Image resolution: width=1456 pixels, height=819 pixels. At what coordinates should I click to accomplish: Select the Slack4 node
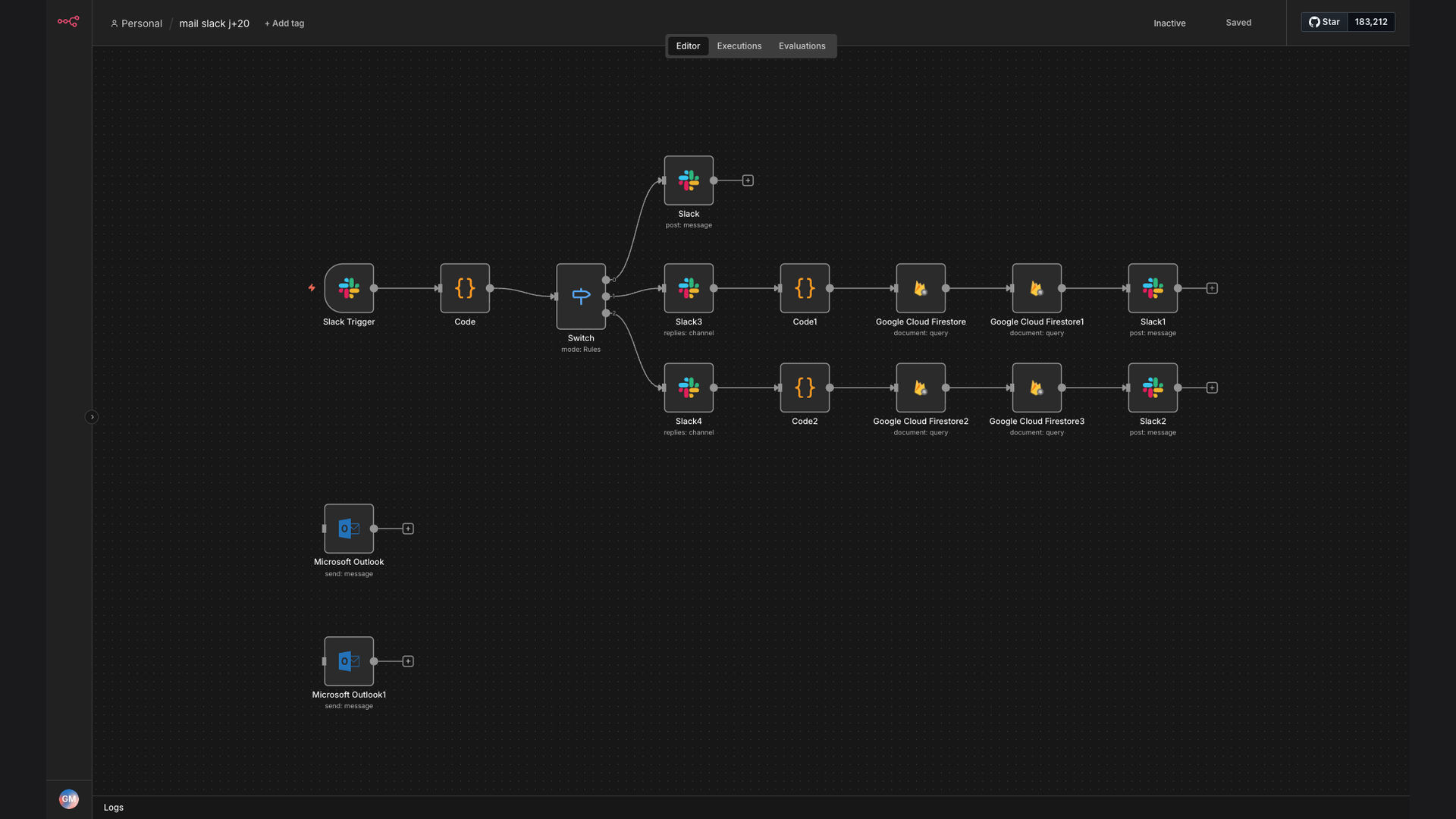click(689, 388)
